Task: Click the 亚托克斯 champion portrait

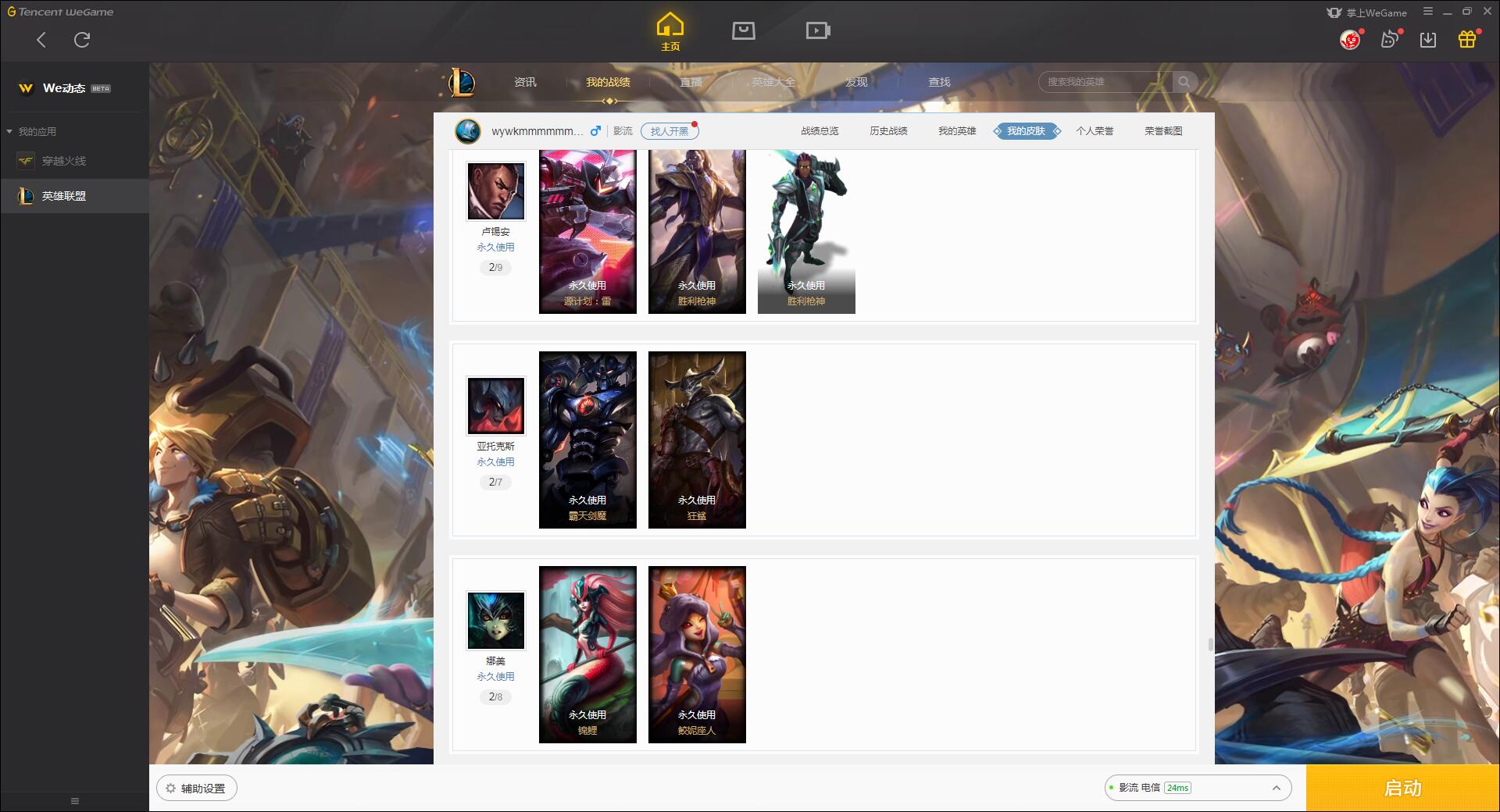Action: pos(496,406)
